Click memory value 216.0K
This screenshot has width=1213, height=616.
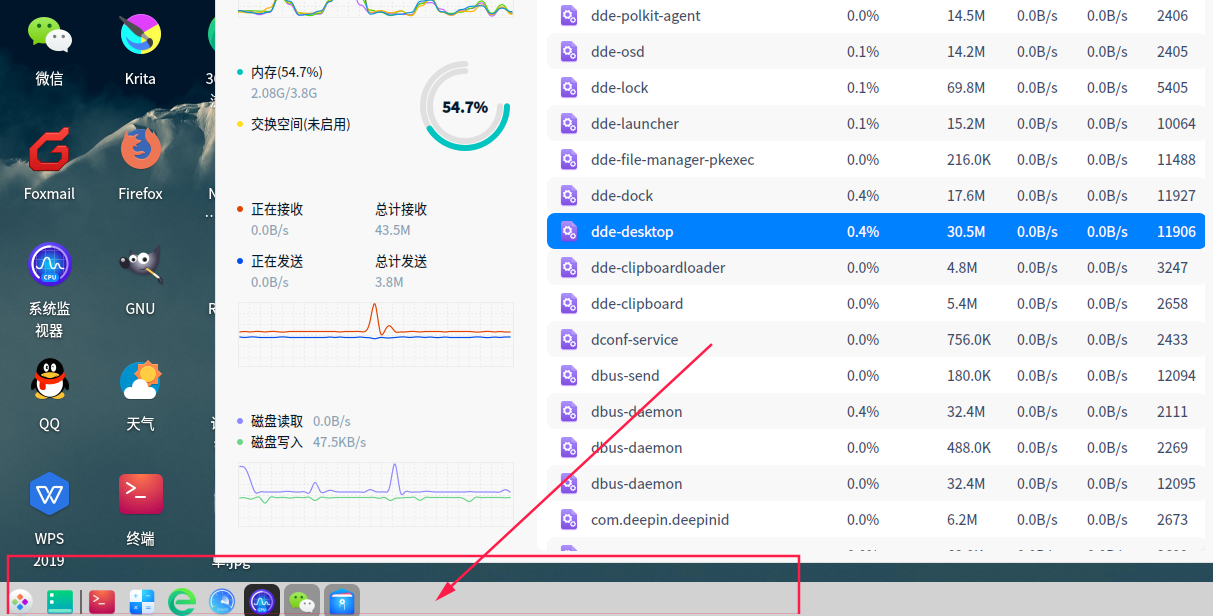[969, 160]
